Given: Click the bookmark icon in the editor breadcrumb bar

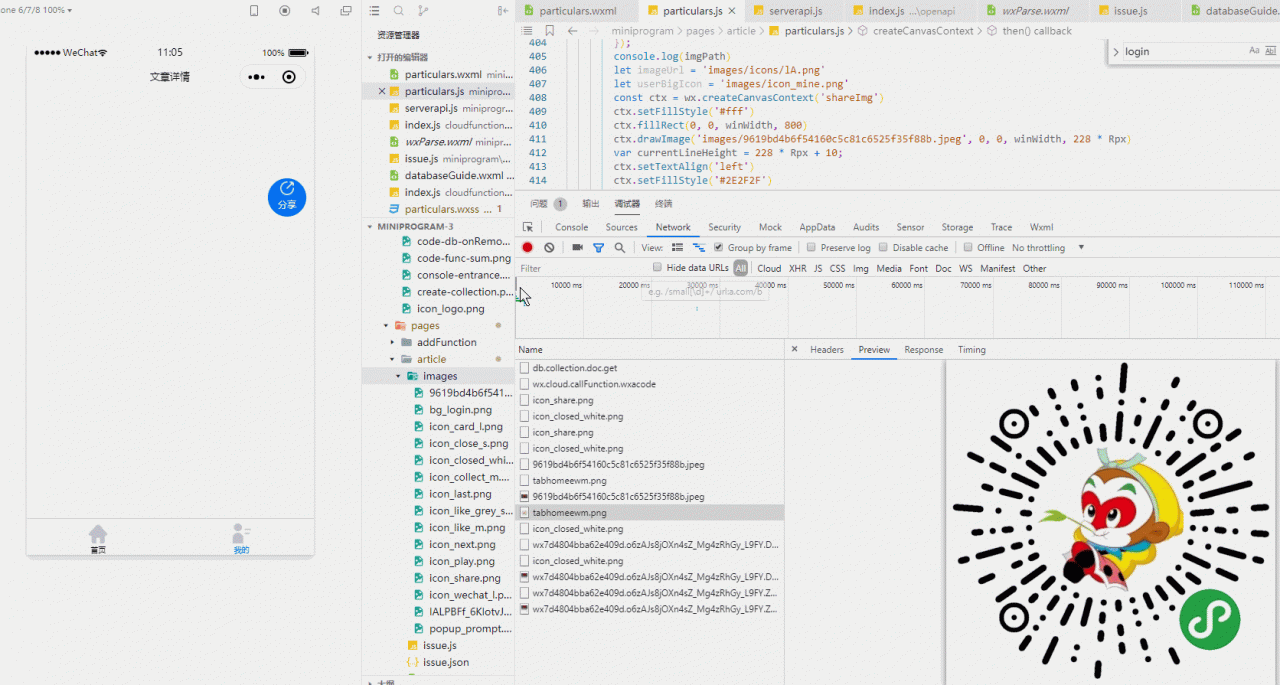Looking at the screenshot, I should pos(550,31).
